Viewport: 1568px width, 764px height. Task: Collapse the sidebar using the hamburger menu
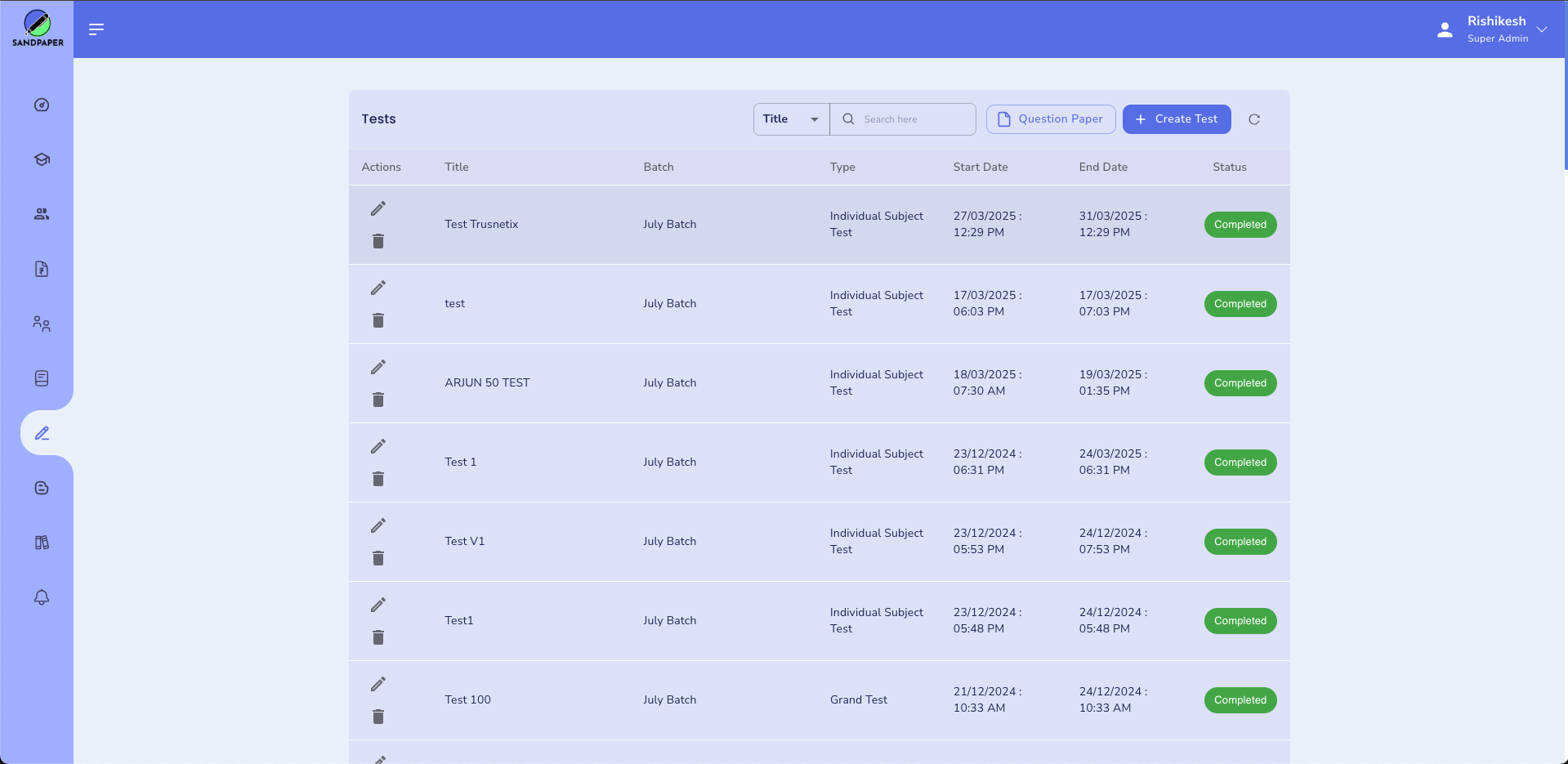(x=96, y=29)
